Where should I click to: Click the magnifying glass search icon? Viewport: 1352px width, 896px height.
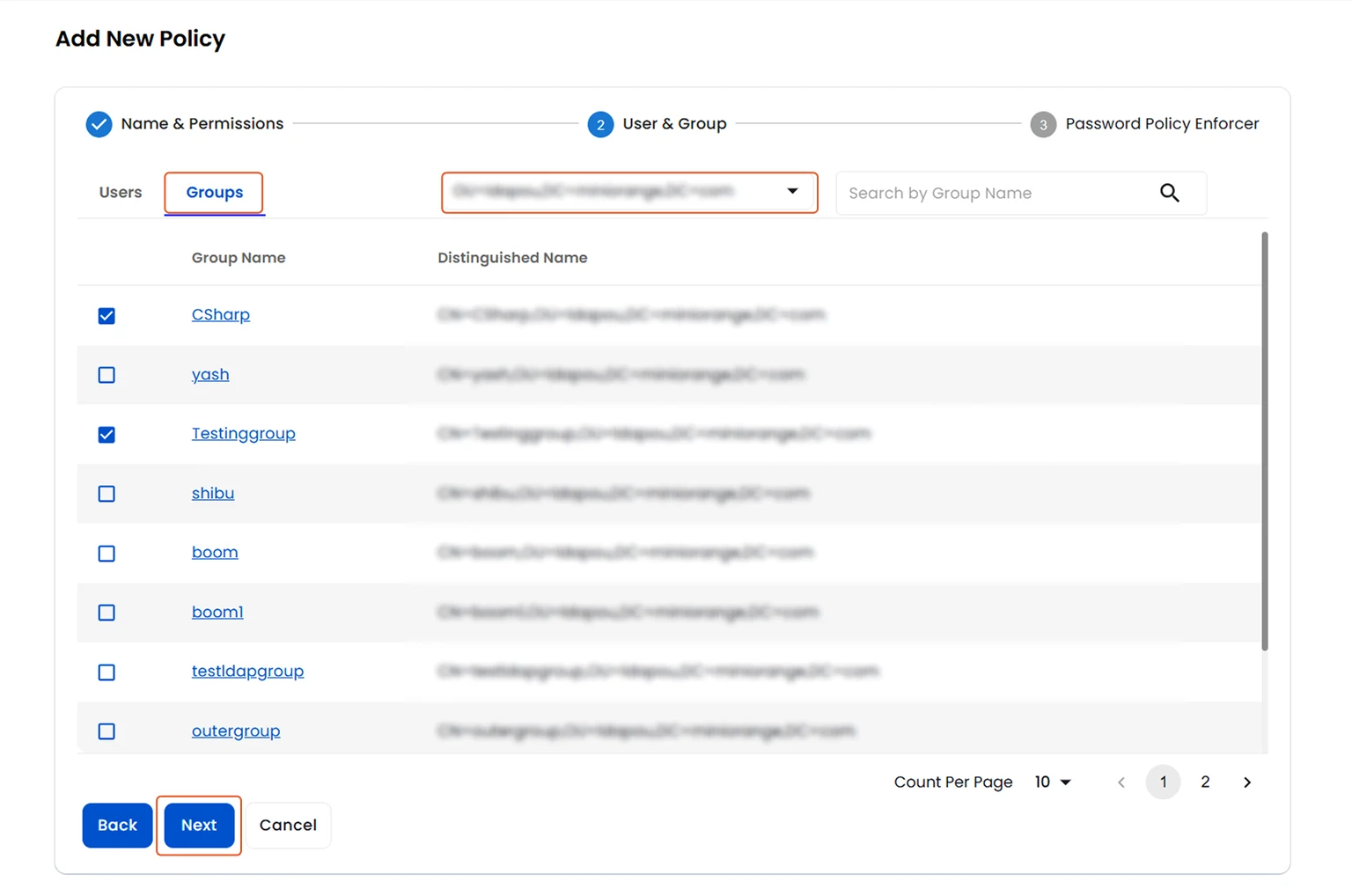pyautogui.click(x=1170, y=193)
